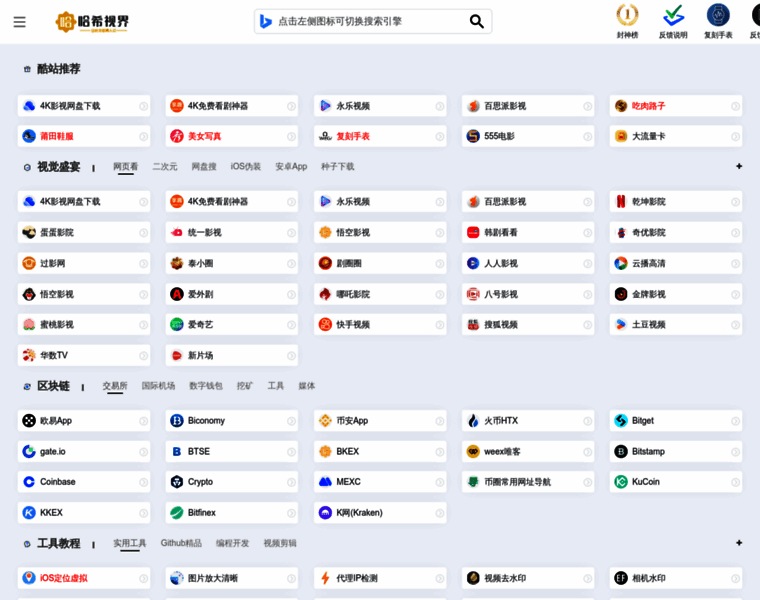
Task: Open the 韩剧看看 link
Action: [528, 233]
